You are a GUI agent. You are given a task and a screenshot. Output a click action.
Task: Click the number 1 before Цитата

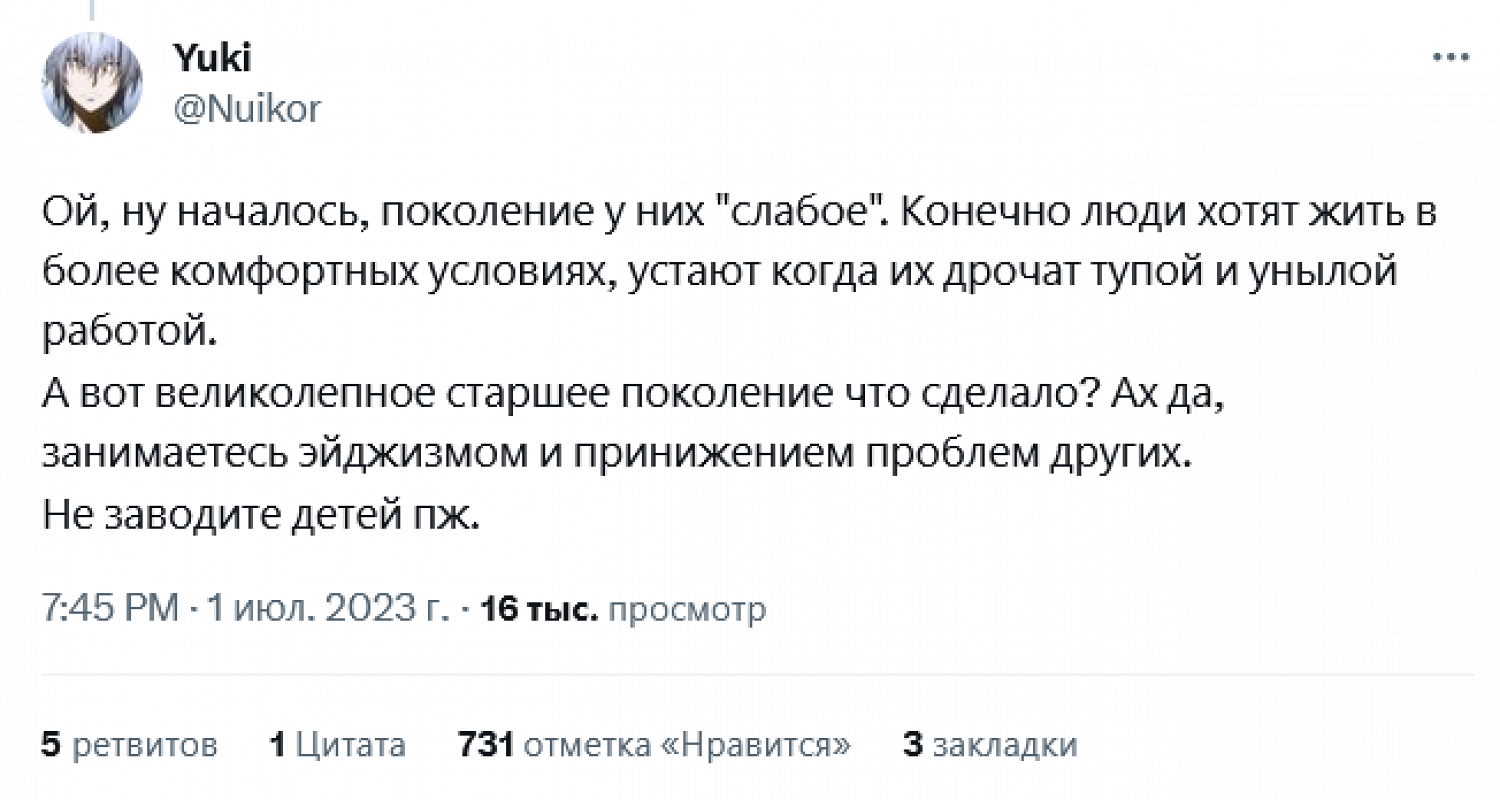click(278, 744)
